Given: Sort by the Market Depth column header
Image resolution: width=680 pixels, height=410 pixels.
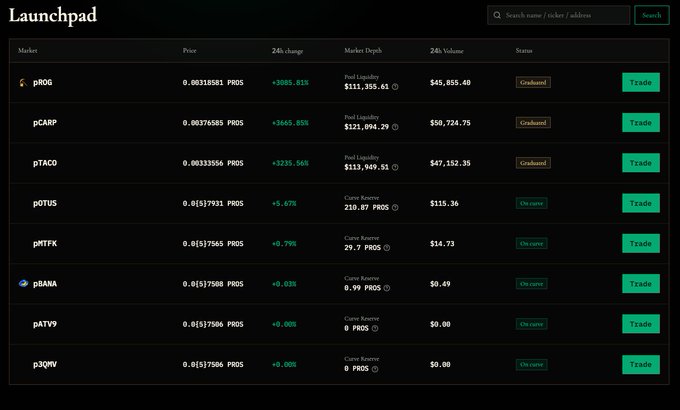Looking at the screenshot, I should click(x=363, y=51).
